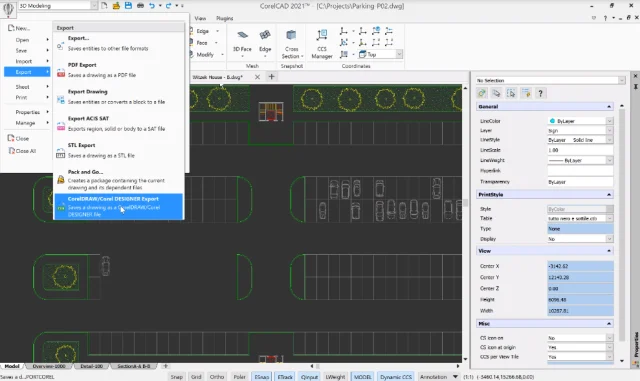
Task: Switch to the Model sheet tab
Action: click(x=12, y=366)
